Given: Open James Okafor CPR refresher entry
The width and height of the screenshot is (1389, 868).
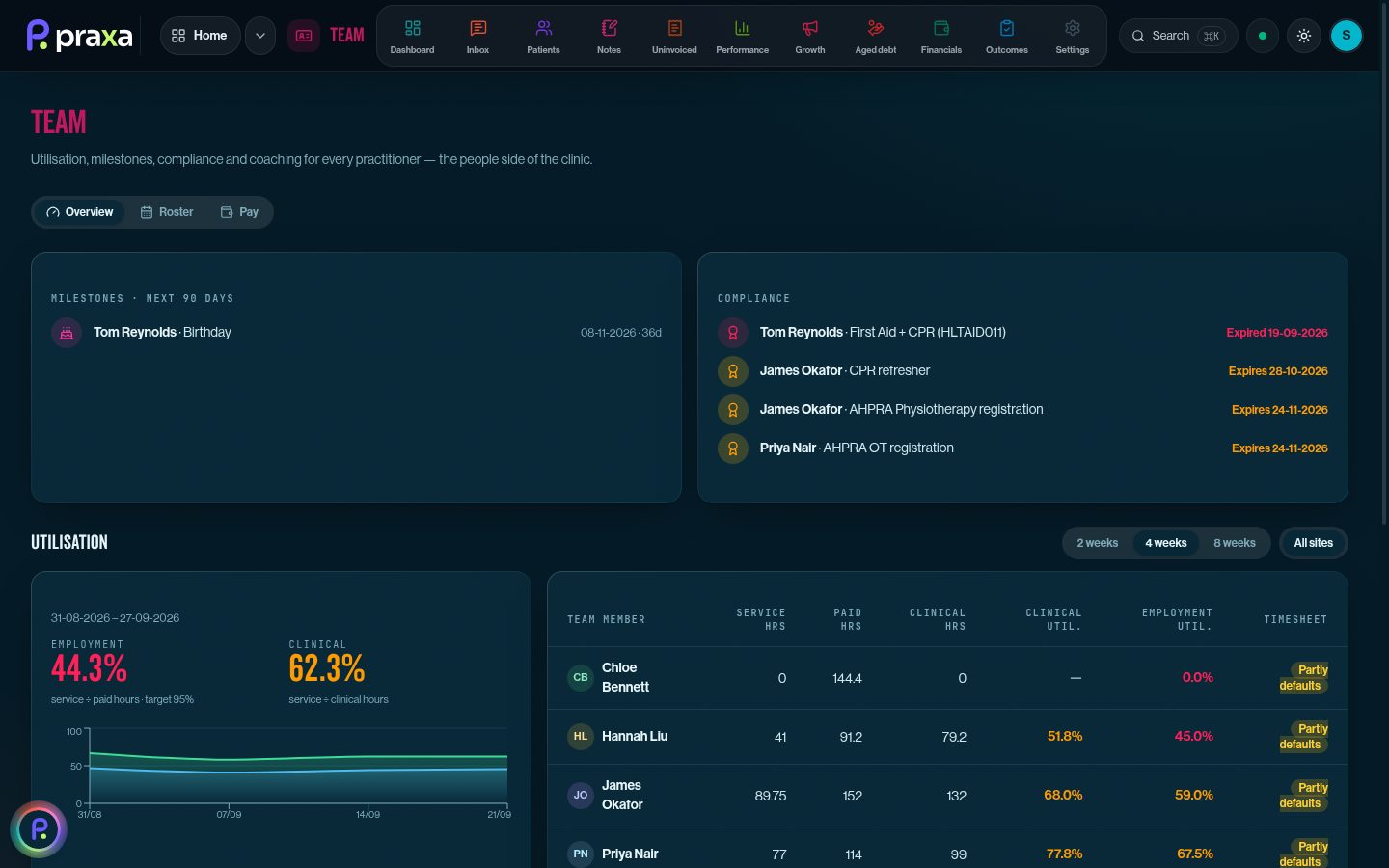Looking at the screenshot, I should click(1022, 371).
